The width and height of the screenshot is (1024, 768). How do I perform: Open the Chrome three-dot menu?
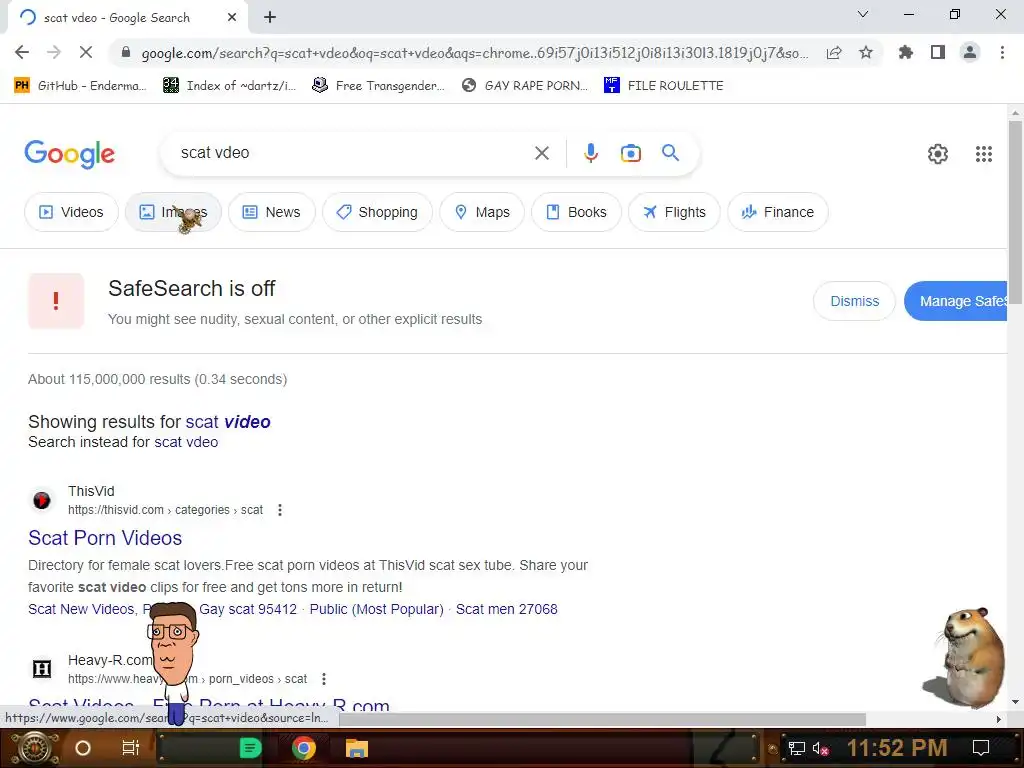click(1002, 52)
